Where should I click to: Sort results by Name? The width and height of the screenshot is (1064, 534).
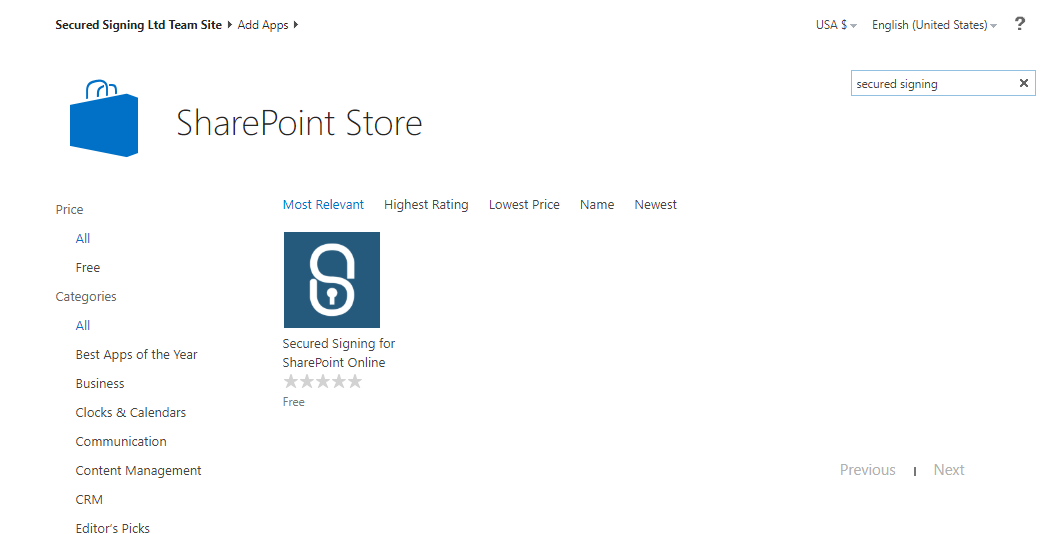click(597, 205)
